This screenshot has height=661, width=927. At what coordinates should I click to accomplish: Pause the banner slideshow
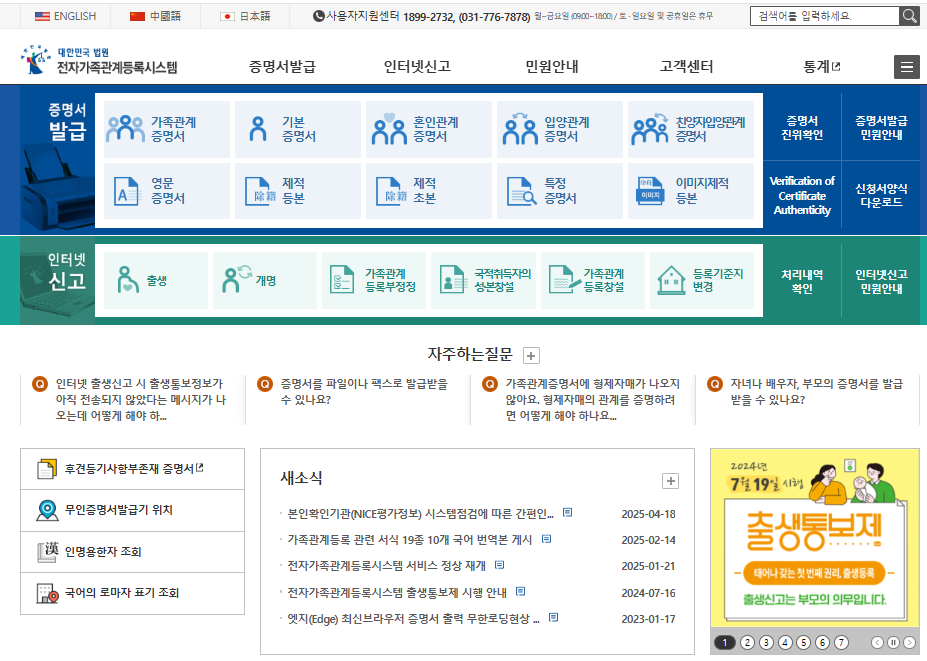893,642
